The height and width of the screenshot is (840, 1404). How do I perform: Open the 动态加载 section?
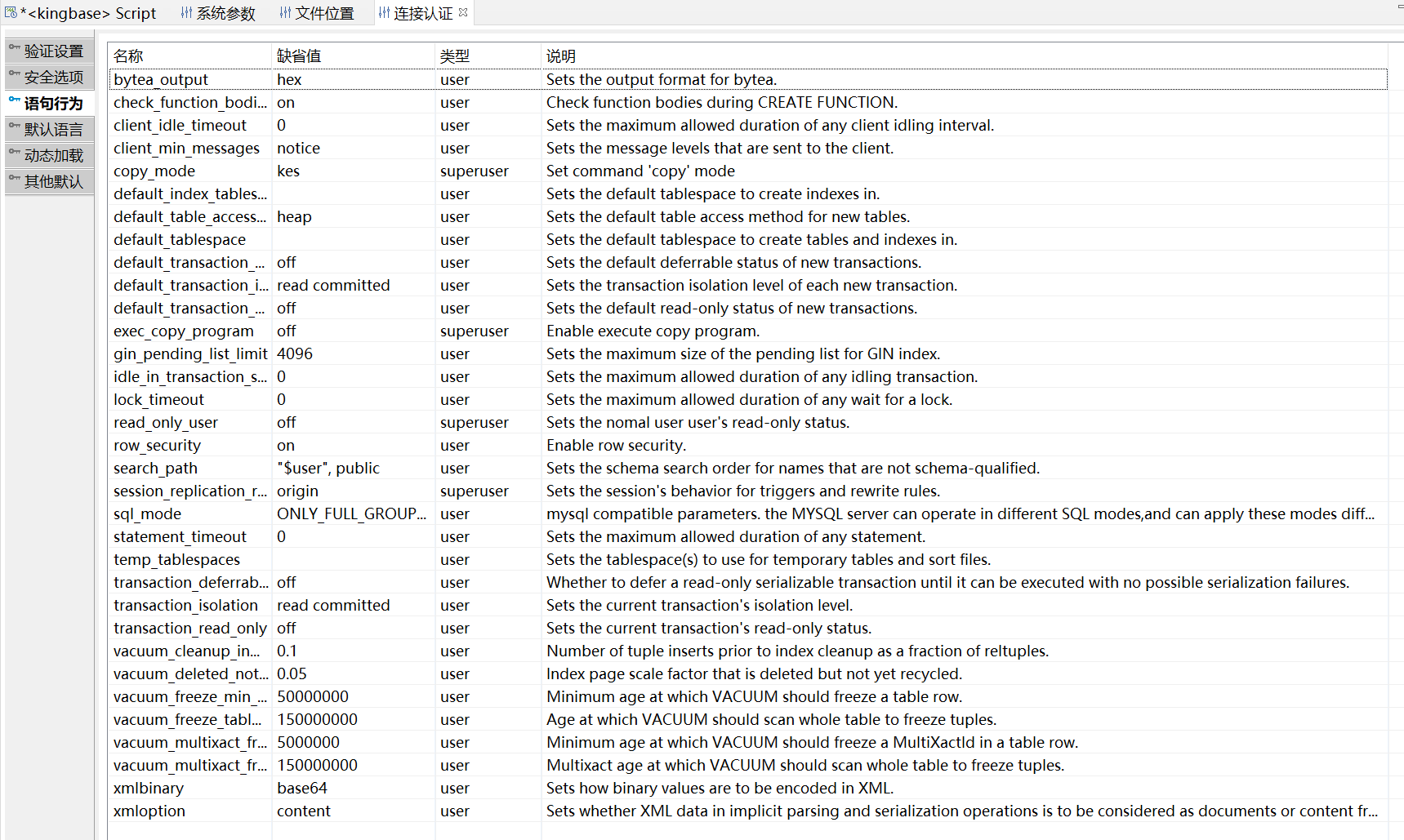[51, 154]
